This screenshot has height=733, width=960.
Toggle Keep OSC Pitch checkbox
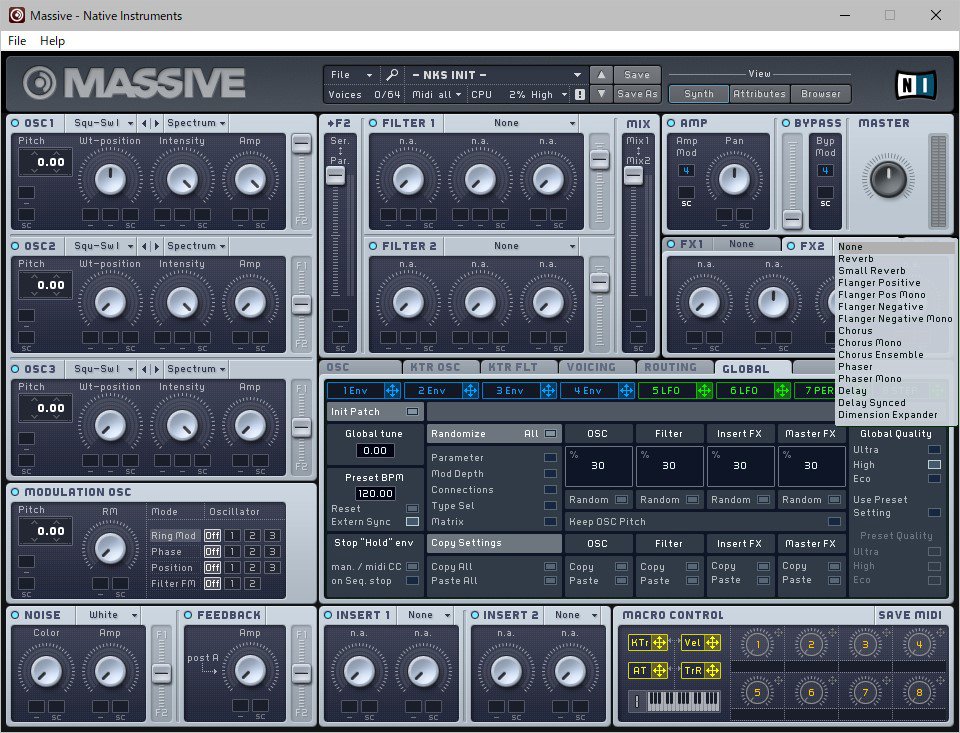[x=834, y=522]
